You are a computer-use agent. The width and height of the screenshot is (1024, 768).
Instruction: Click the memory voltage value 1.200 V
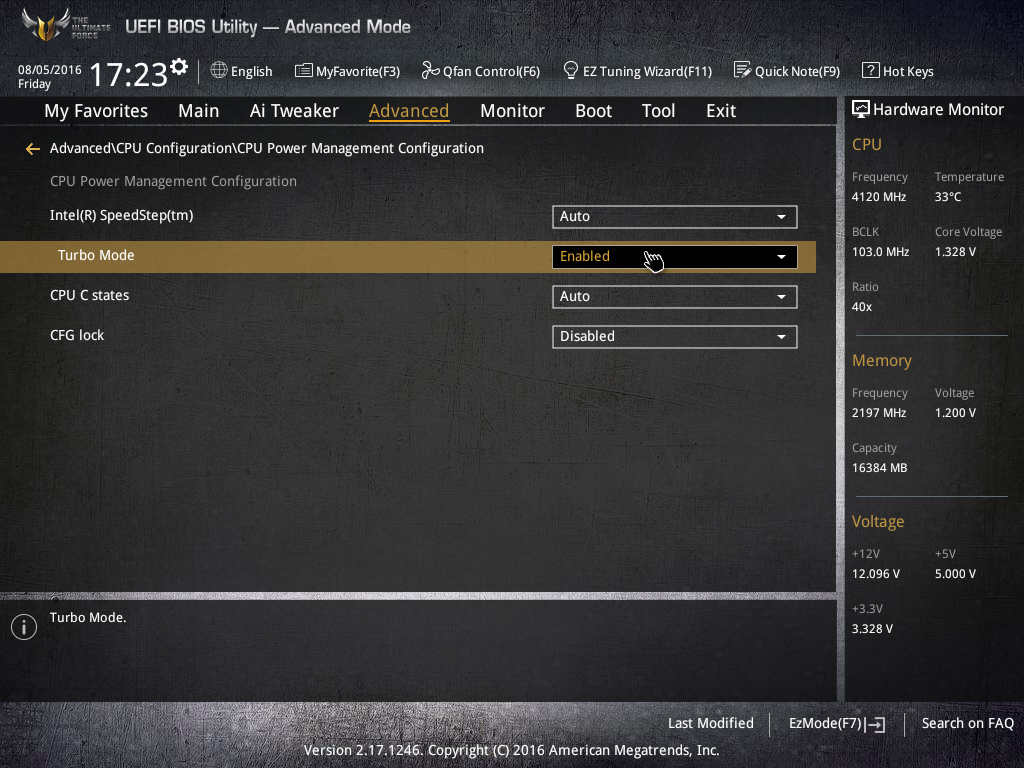[x=955, y=413]
